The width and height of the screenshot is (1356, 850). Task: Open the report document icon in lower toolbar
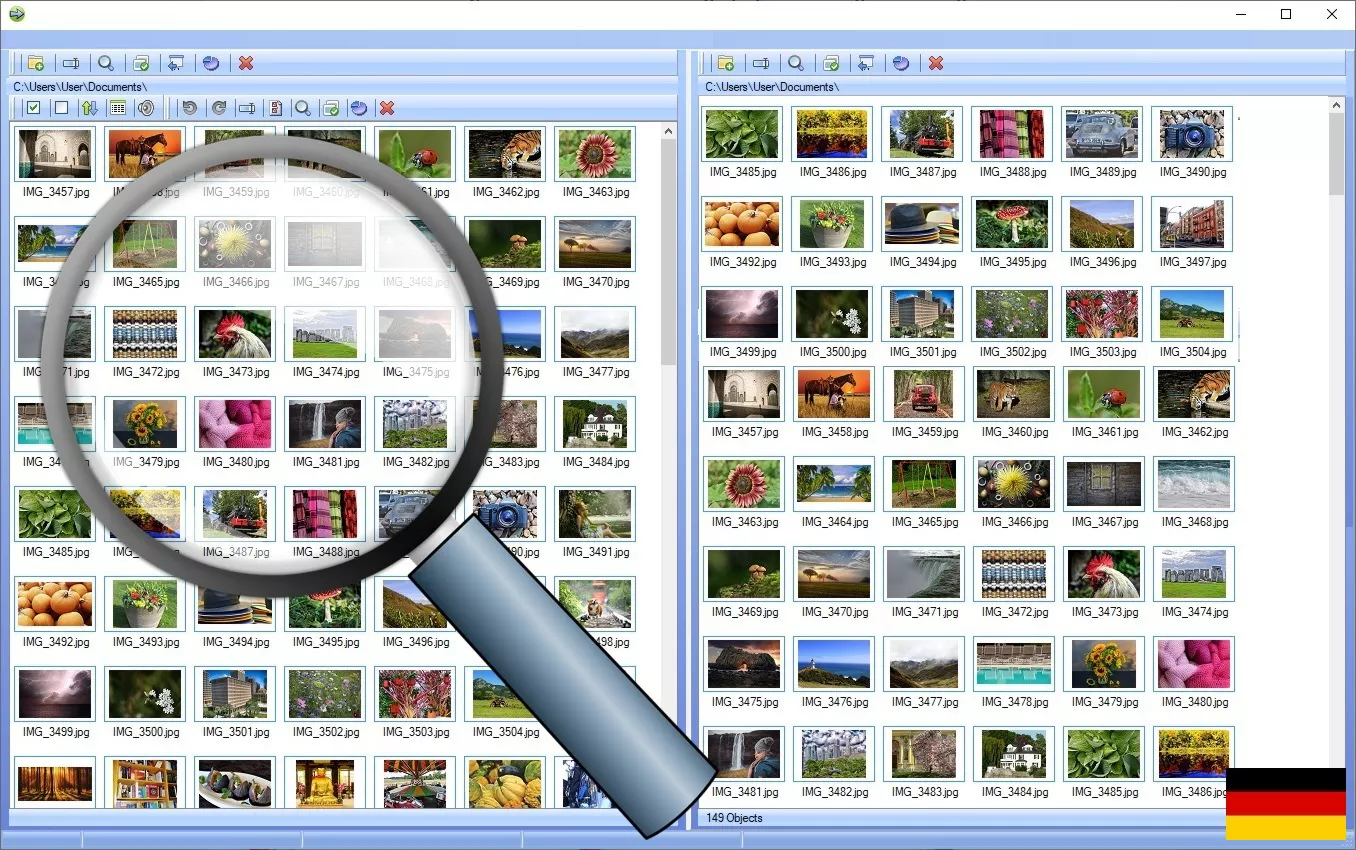pos(275,108)
